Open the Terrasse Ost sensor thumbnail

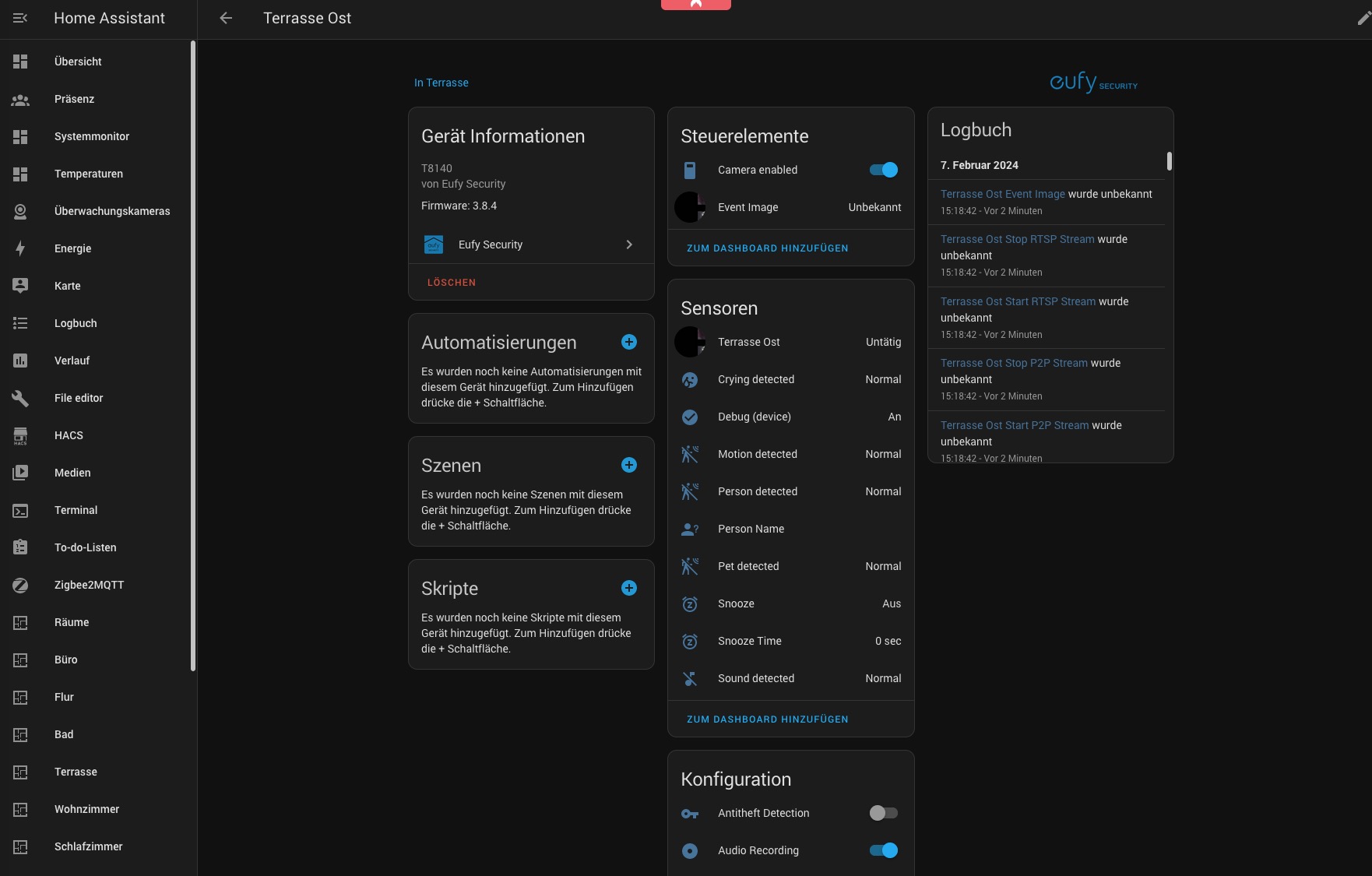pyautogui.click(x=690, y=342)
